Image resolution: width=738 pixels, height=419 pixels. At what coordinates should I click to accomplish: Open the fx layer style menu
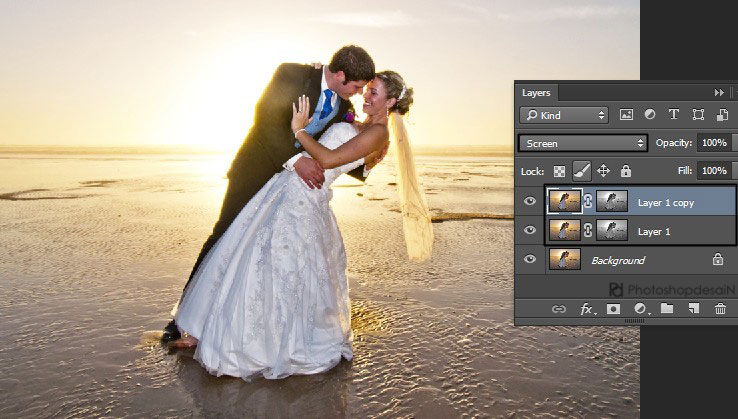click(587, 309)
